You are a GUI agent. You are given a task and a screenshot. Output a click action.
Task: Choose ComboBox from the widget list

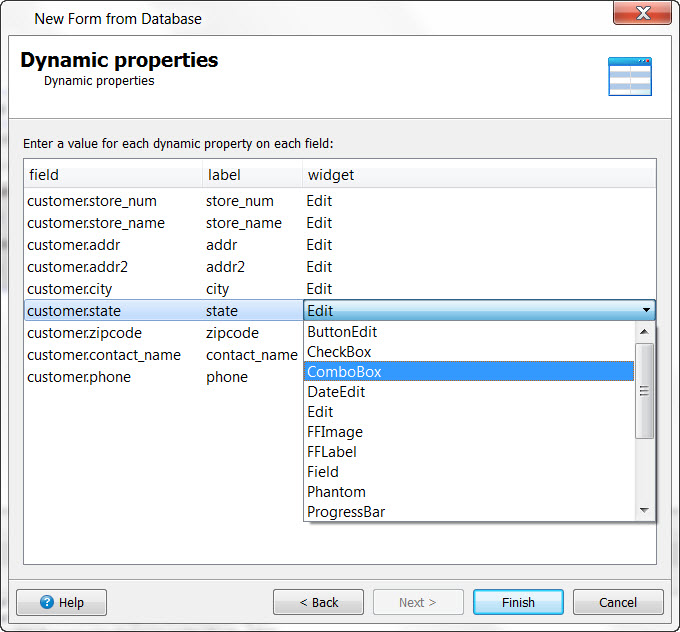coord(344,371)
